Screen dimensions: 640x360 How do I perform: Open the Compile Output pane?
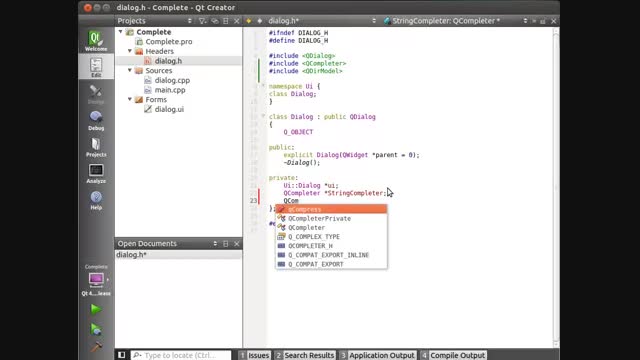pyautogui.click(x=453, y=355)
